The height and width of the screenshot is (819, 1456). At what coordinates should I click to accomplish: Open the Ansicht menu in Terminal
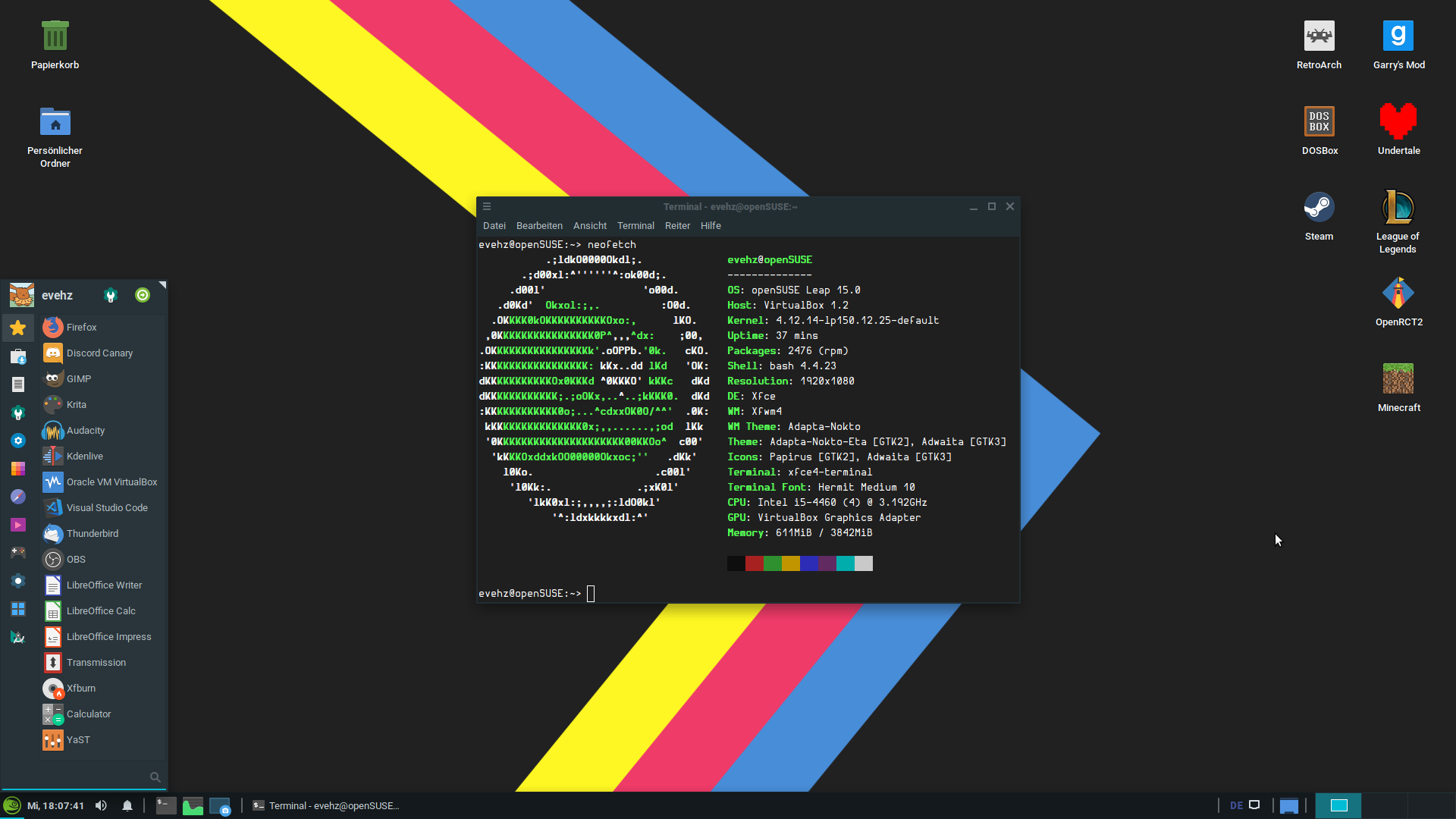(x=590, y=226)
